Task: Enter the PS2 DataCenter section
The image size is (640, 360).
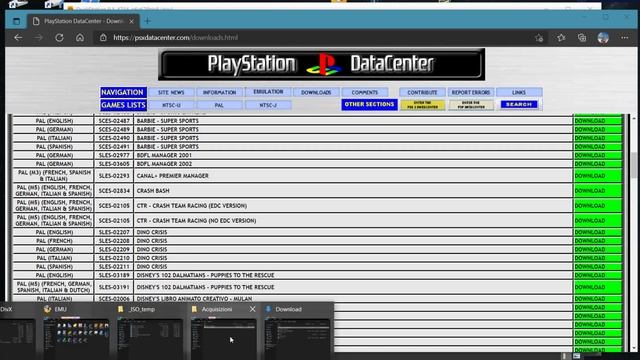Action: coord(422,105)
